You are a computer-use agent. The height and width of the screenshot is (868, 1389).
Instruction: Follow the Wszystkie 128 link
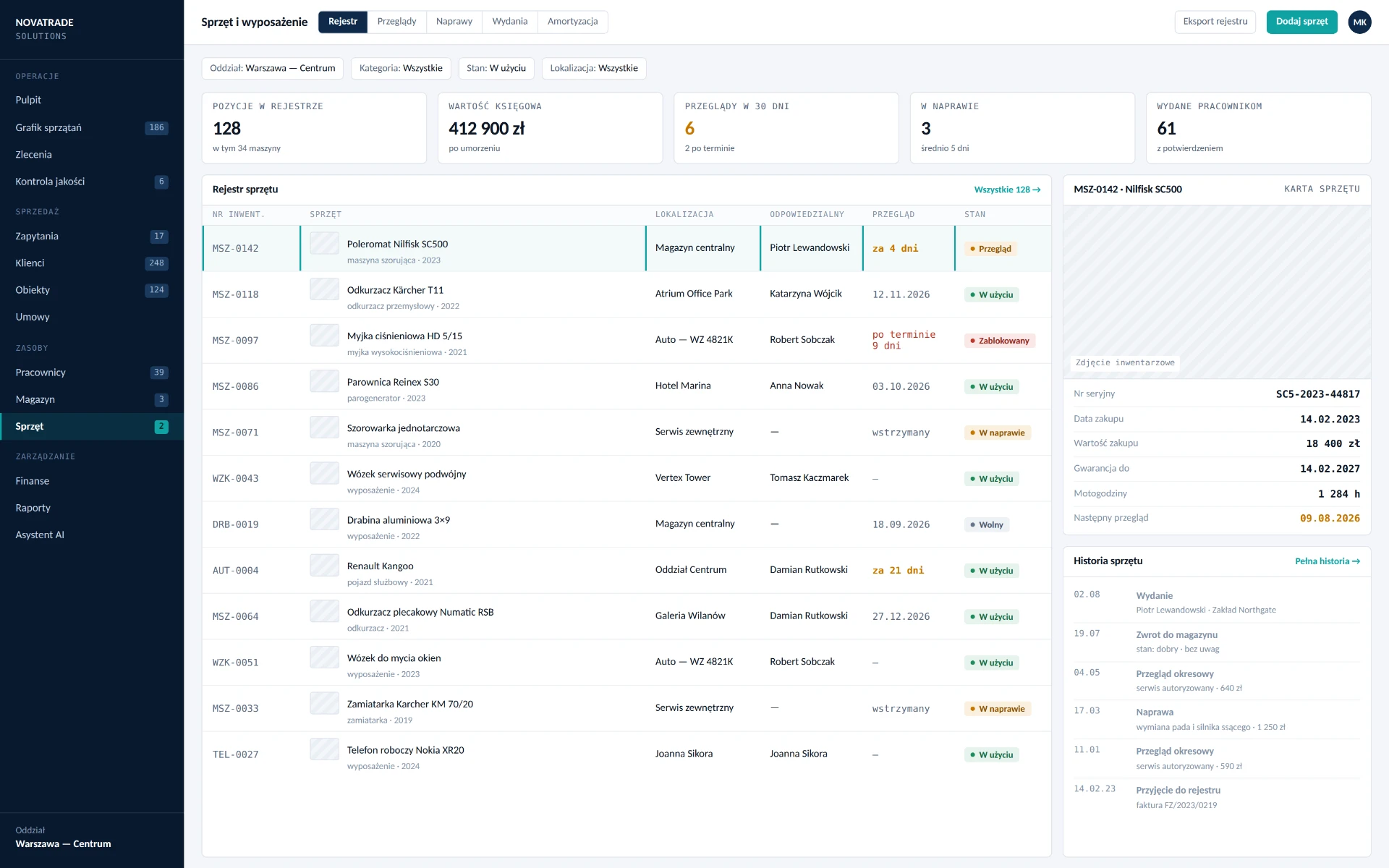pos(1007,190)
